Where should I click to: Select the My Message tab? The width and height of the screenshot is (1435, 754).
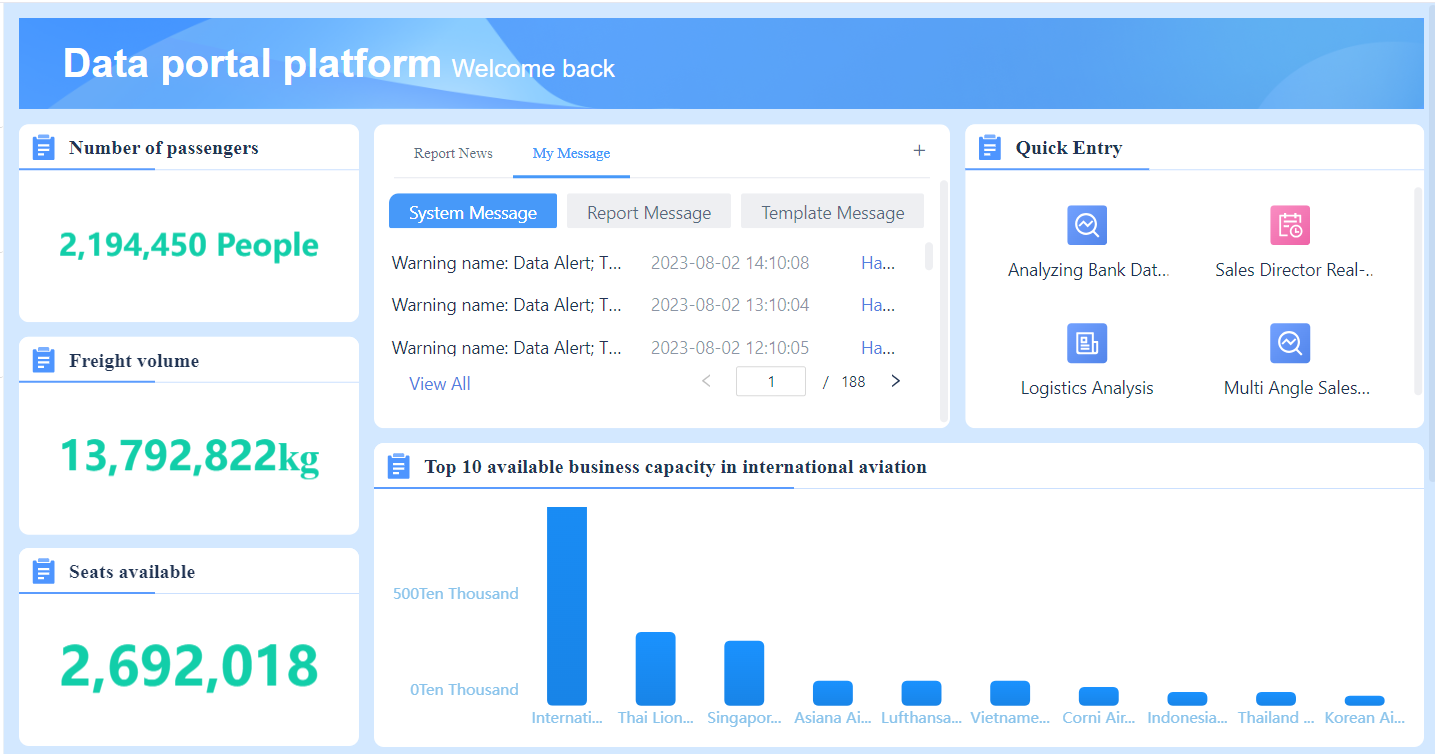(571, 153)
